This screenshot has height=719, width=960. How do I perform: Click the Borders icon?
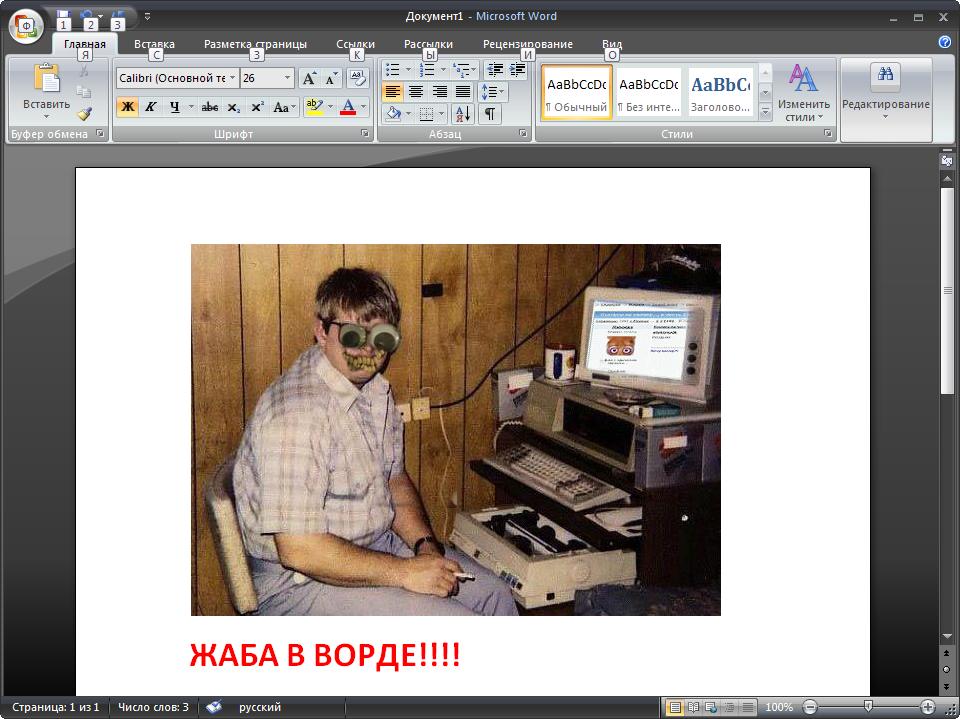[427, 114]
